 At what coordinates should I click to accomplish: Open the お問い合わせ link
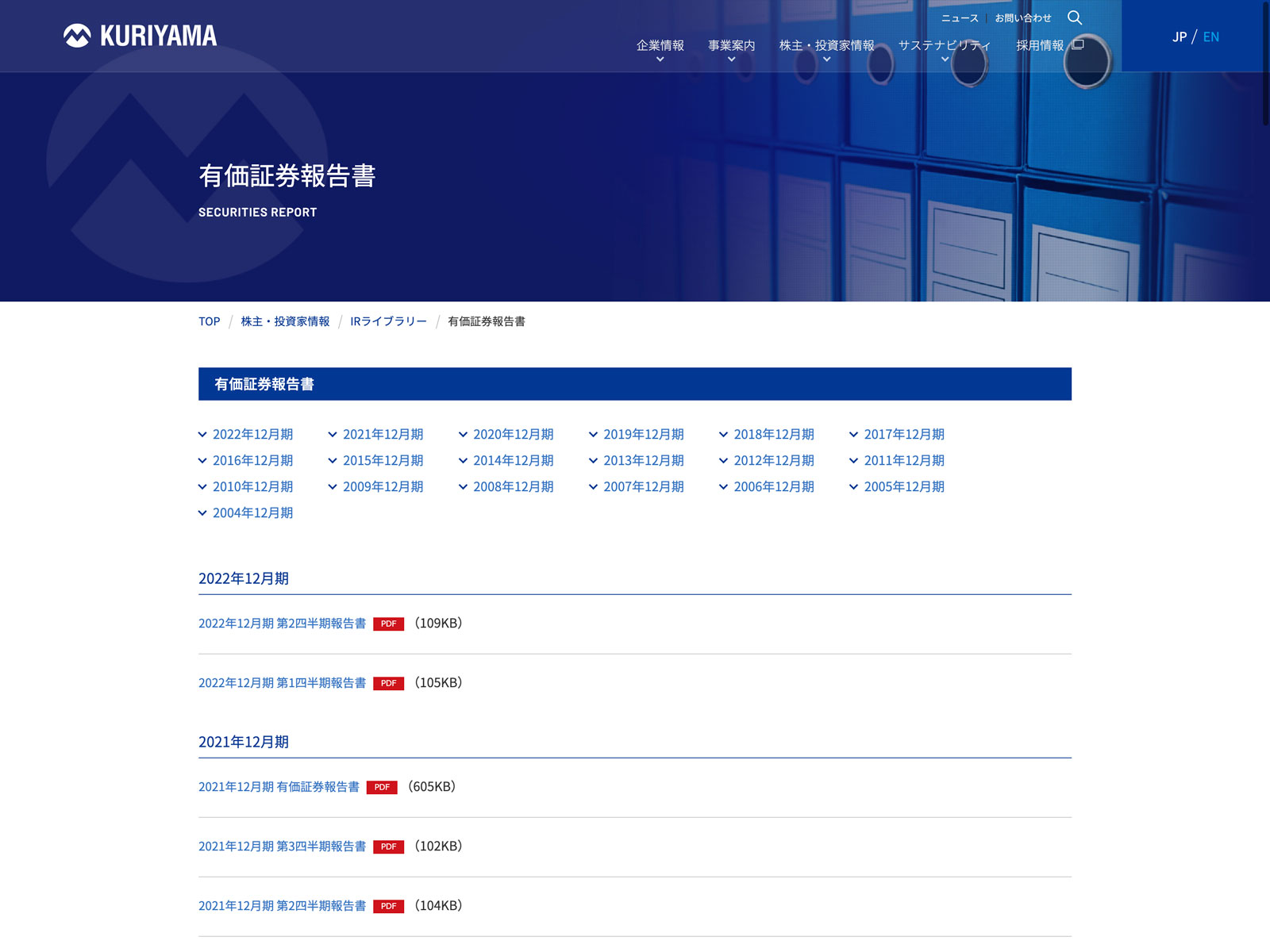tap(1023, 18)
